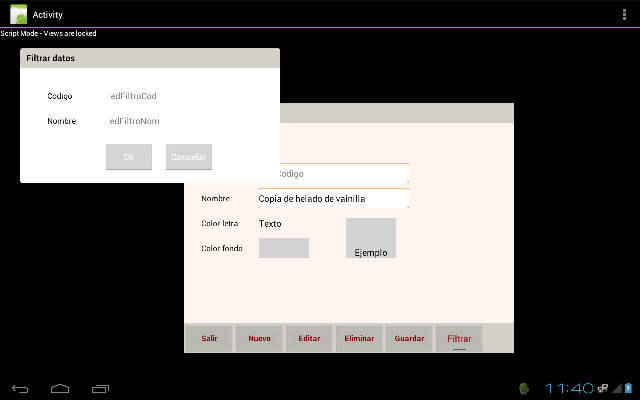Tap the Back navigation arrow

tap(20, 389)
